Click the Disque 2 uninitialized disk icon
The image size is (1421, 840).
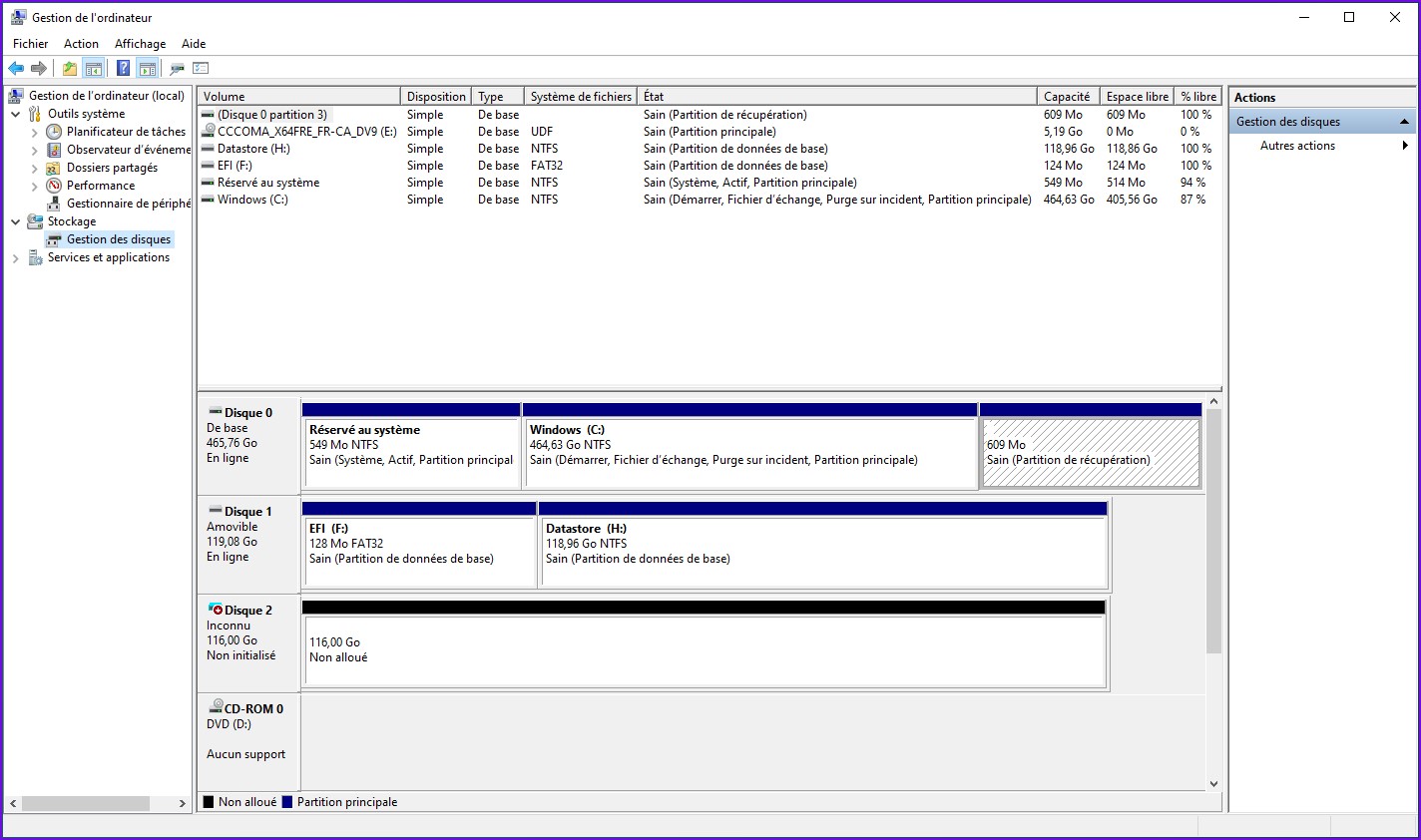[x=215, y=610]
